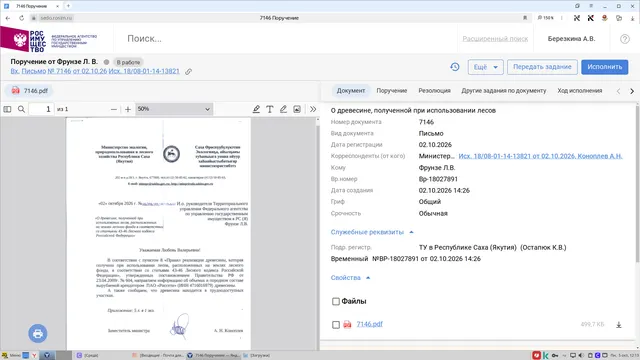Viewport: 640px width, 360px height.
Task: Download the 7146.pdf file via arrow icon
Action: 619,324
